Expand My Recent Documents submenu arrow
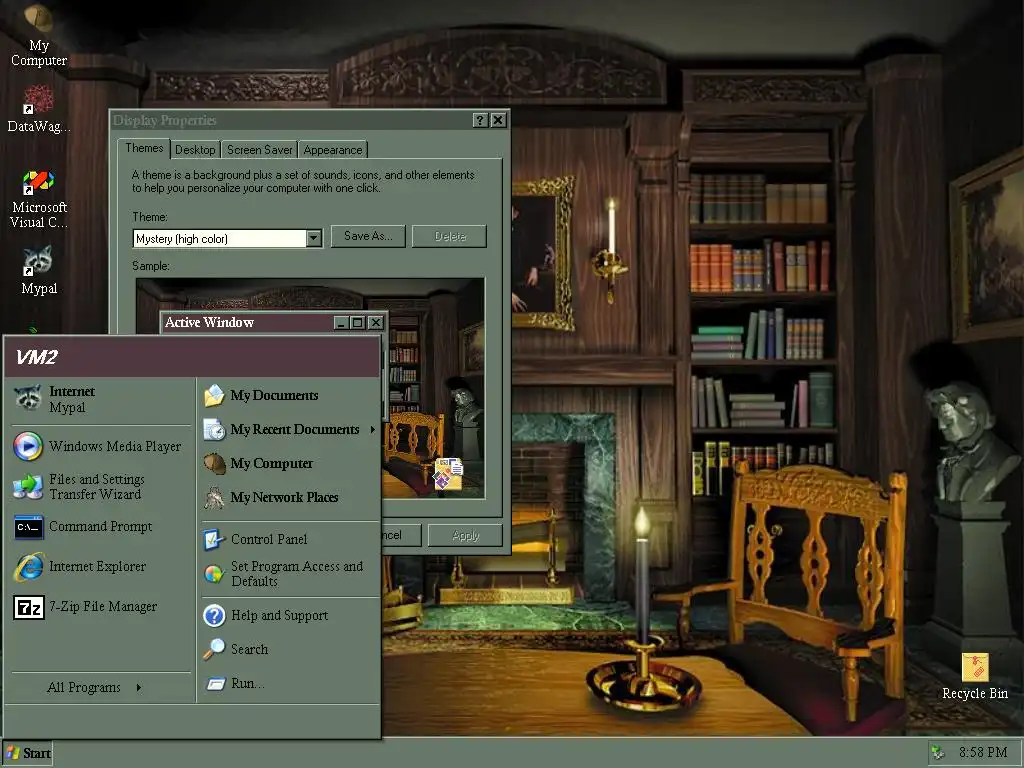 pos(372,430)
